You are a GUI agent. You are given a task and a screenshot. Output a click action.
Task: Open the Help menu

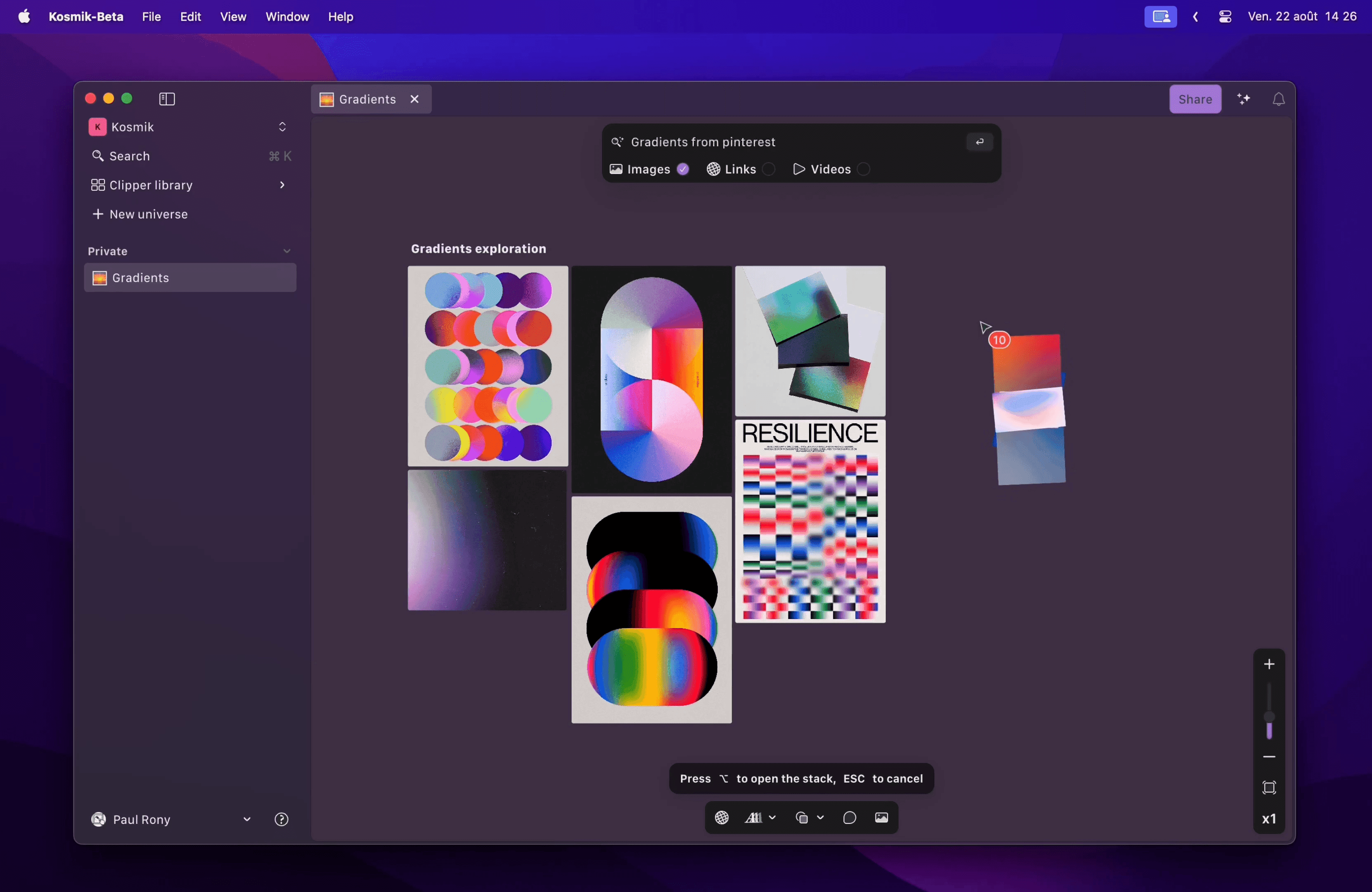click(341, 17)
